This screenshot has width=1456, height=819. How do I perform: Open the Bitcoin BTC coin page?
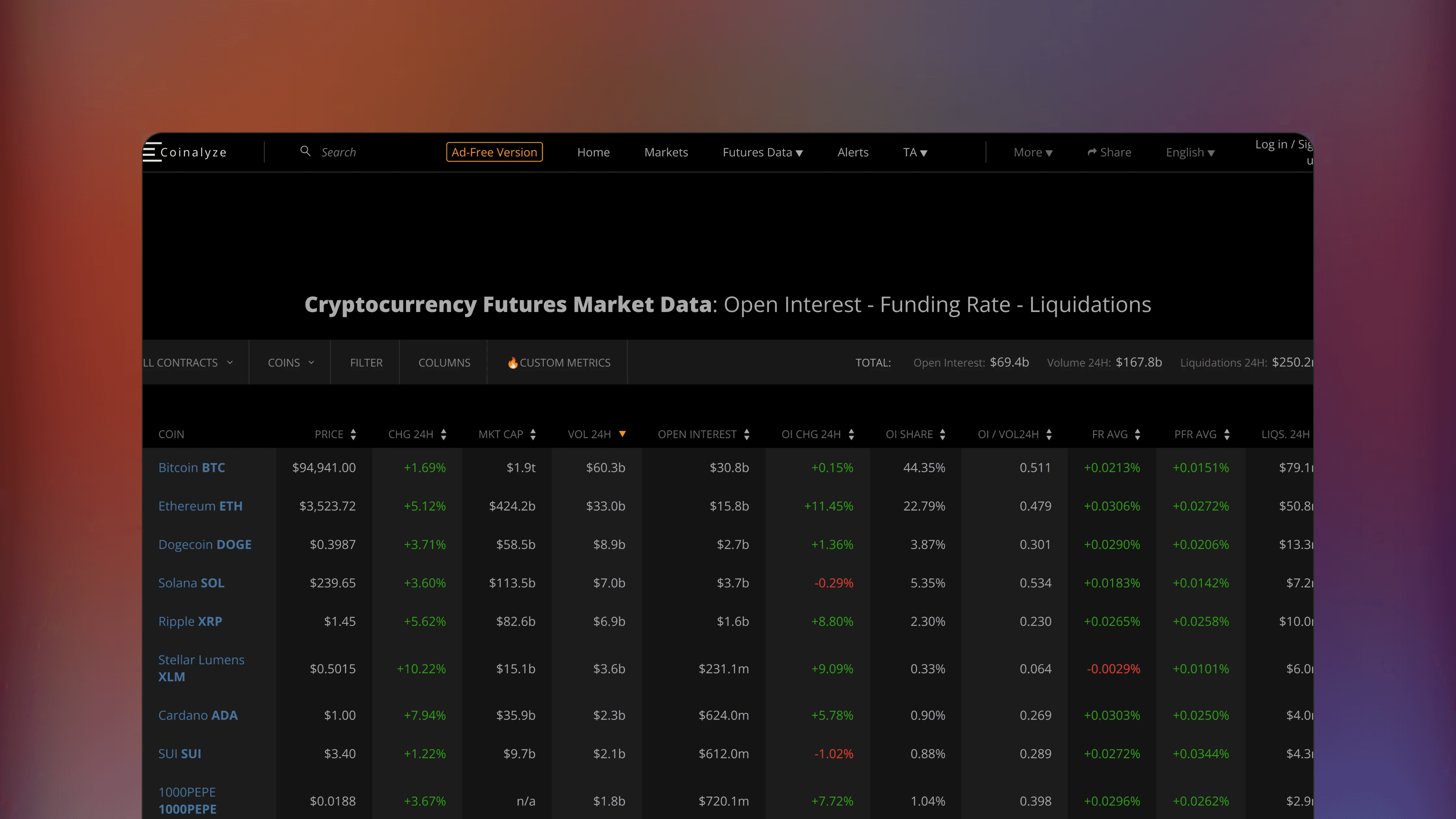click(191, 467)
